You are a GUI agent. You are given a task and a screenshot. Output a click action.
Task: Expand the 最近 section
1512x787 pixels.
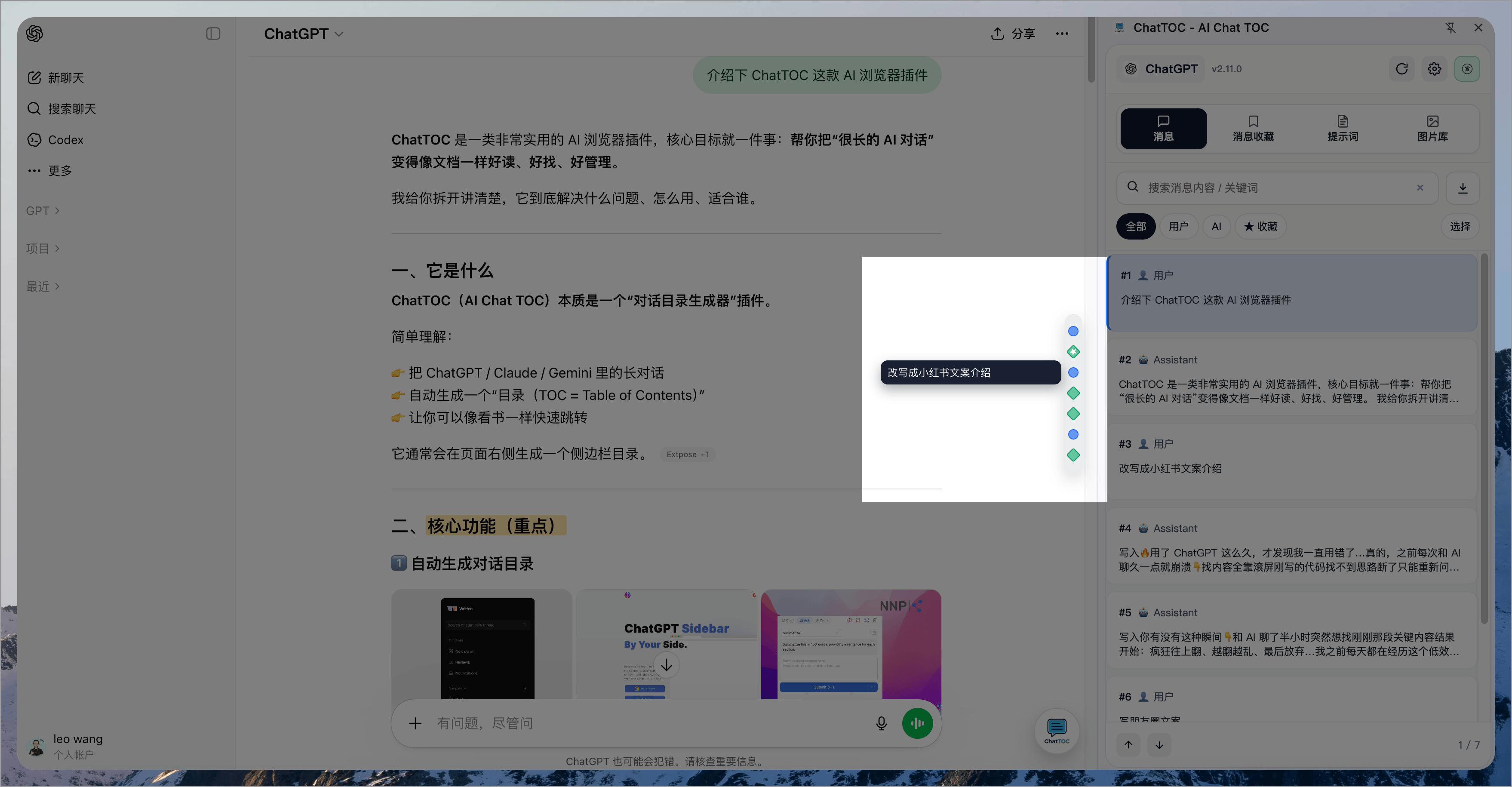click(43, 286)
